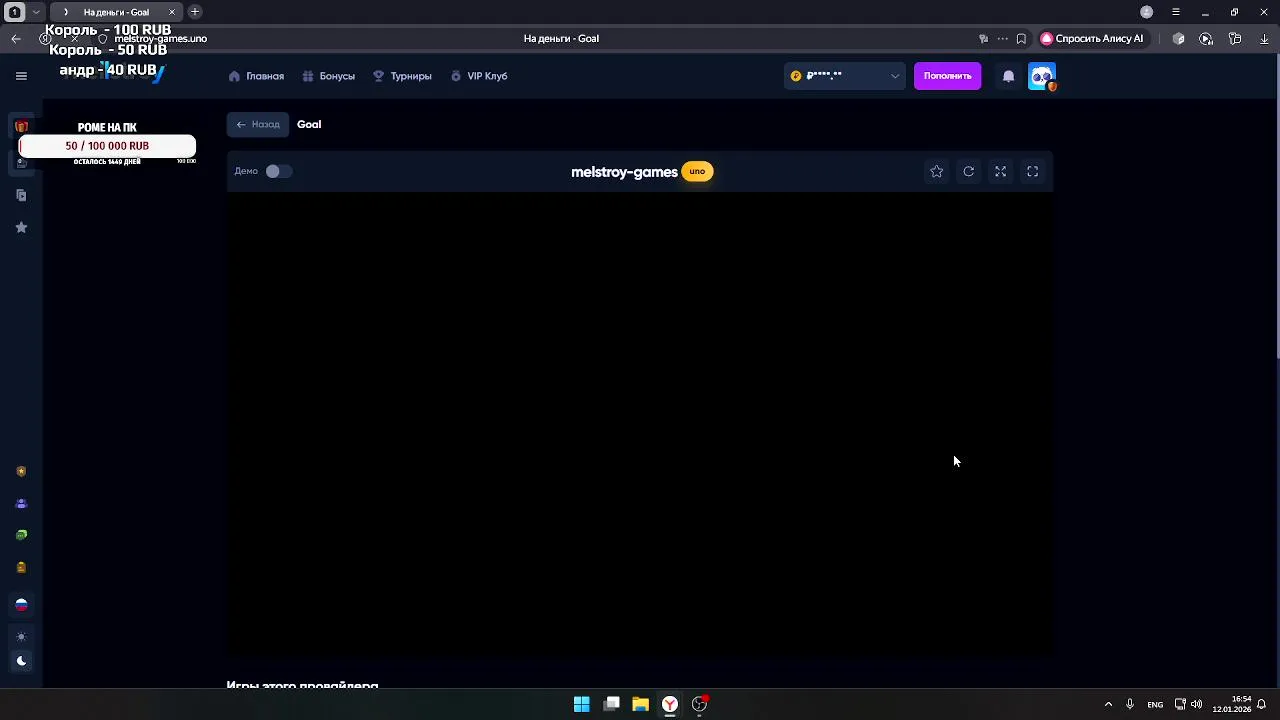Click the browser back arrow

16,39
